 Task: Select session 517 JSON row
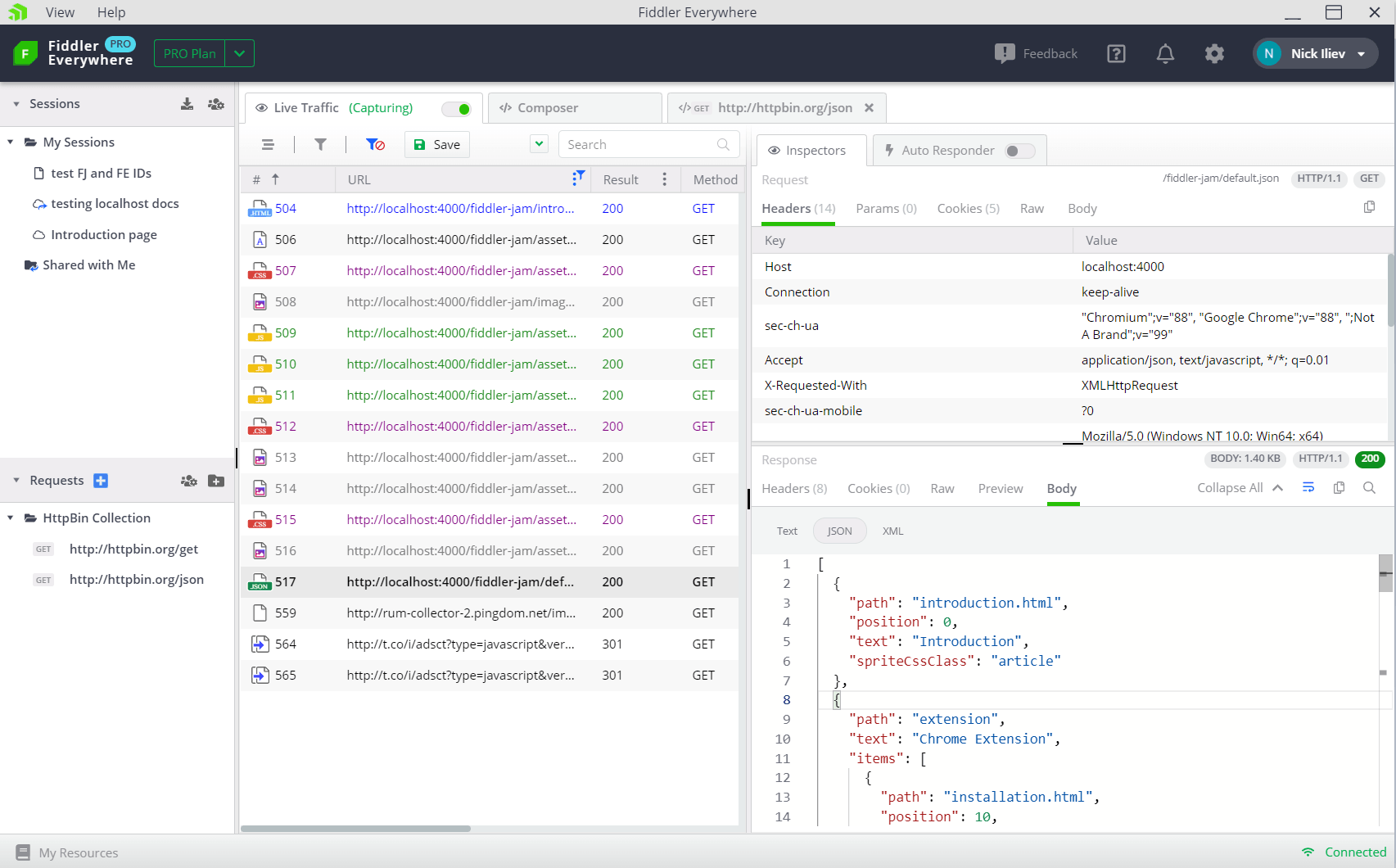pyautogui.click(x=490, y=582)
